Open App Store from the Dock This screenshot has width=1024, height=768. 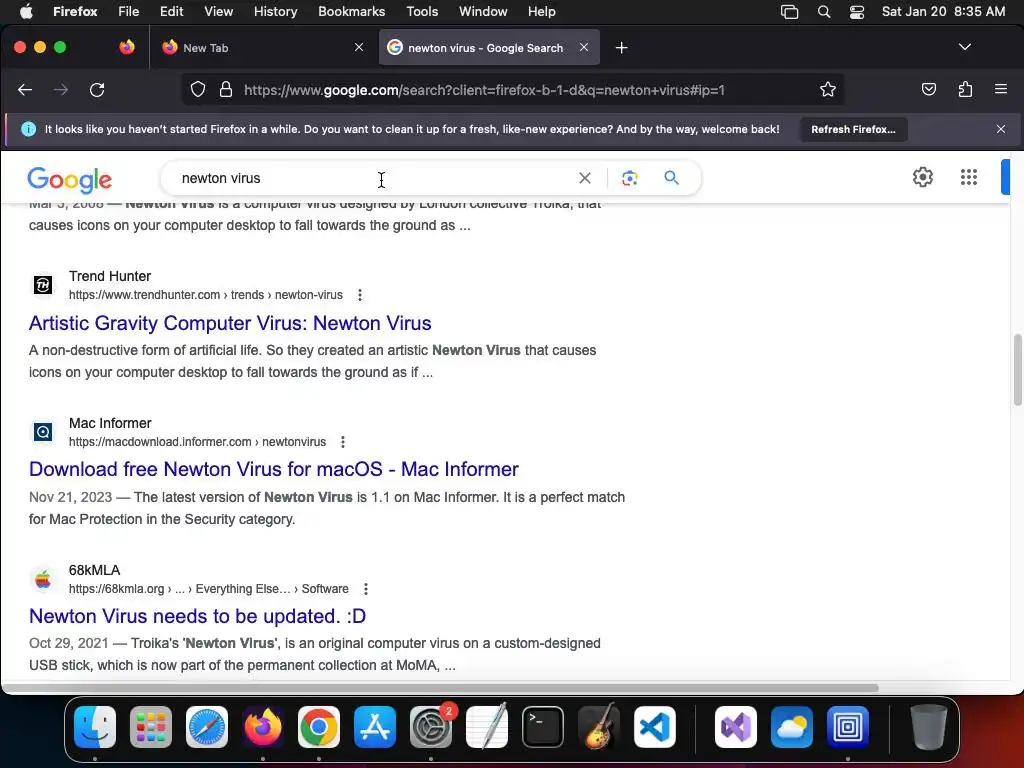coord(375,726)
